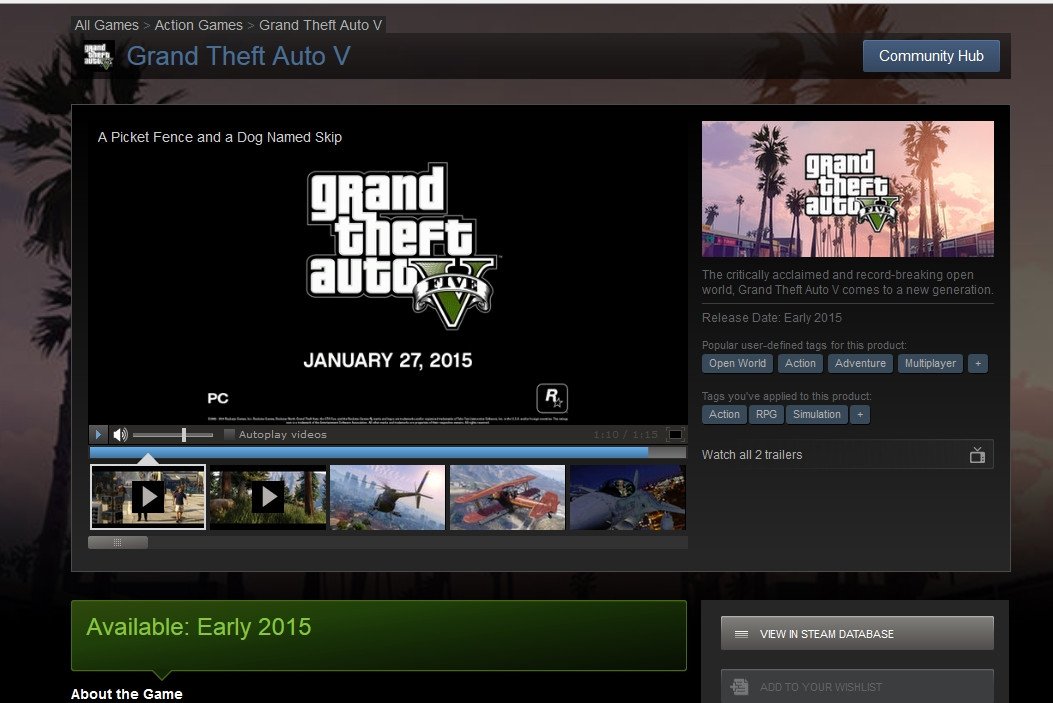Click your applied RPG tag
1053x703 pixels.
click(x=766, y=414)
